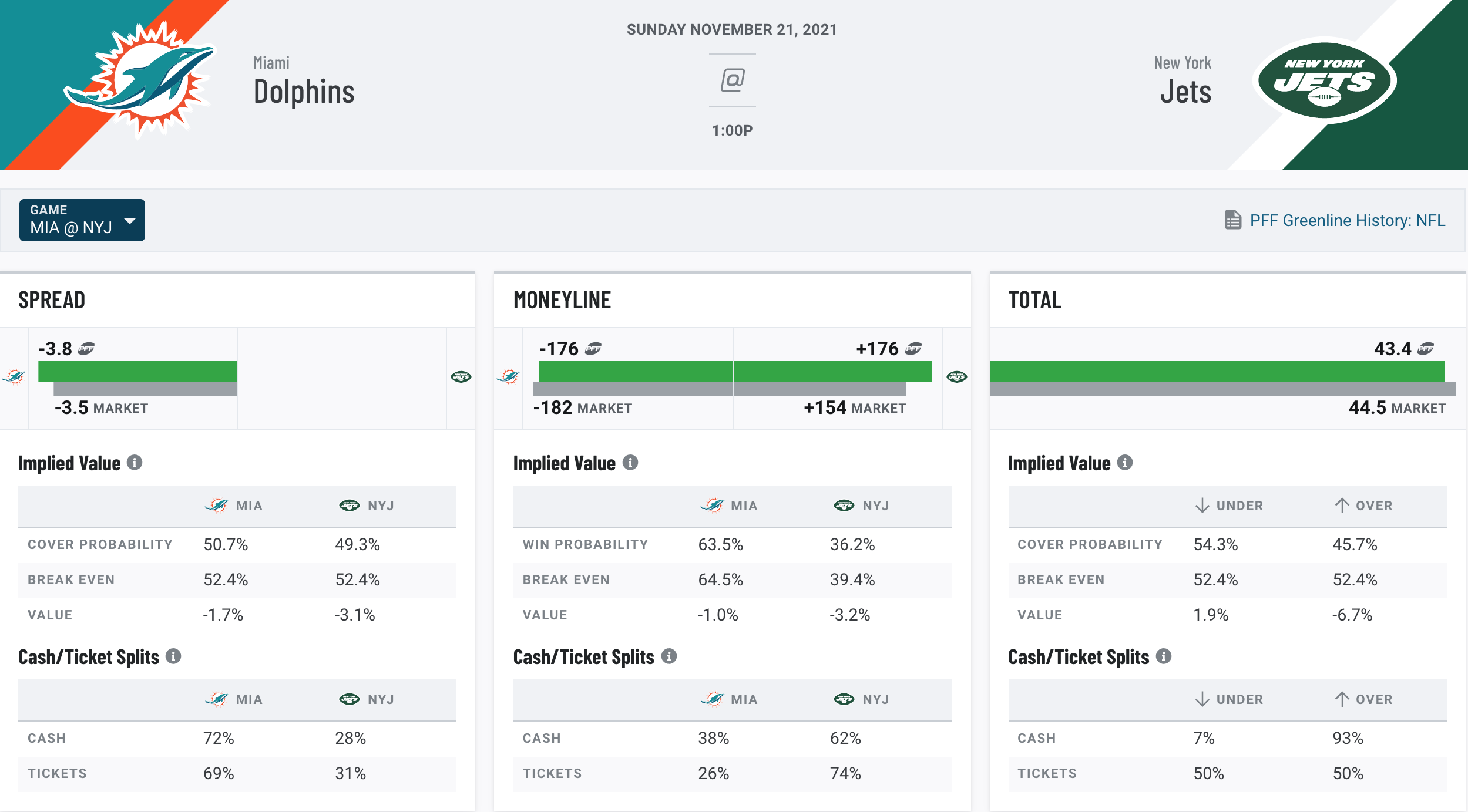Click total over value -6.7%
Image resolution: width=1468 pixels, height=812 pixels.
point(1352,615)
